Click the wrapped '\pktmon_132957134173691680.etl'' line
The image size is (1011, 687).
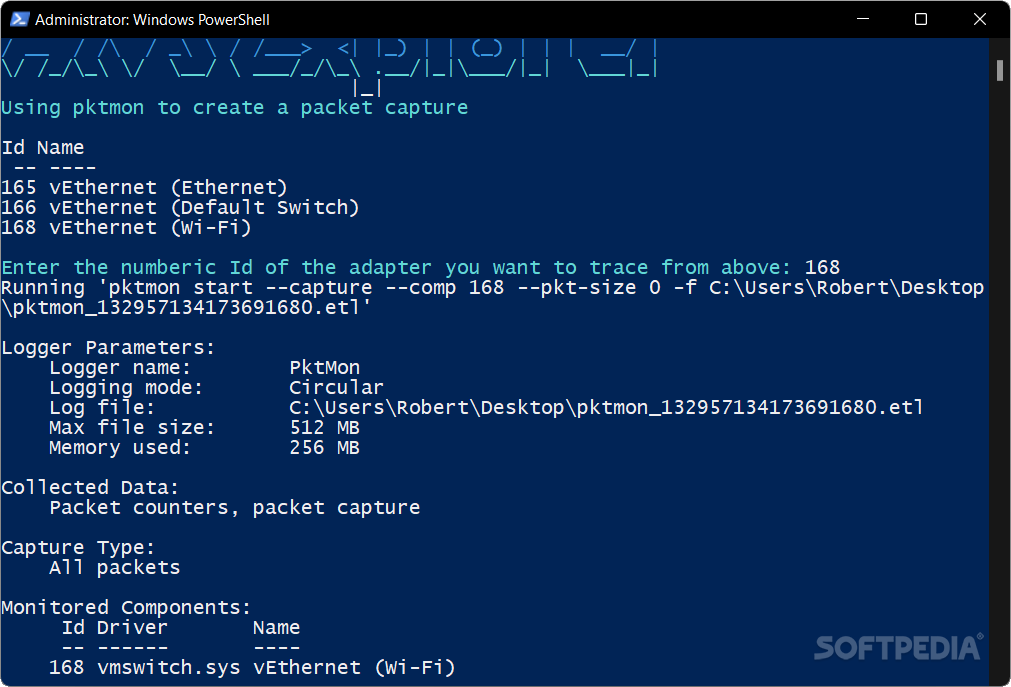click(186, 308)
